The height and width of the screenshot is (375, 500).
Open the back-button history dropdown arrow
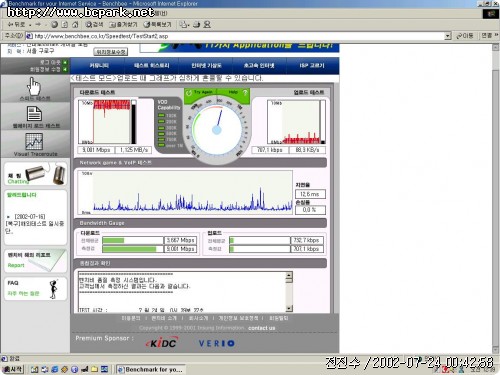tap(30, 25)
